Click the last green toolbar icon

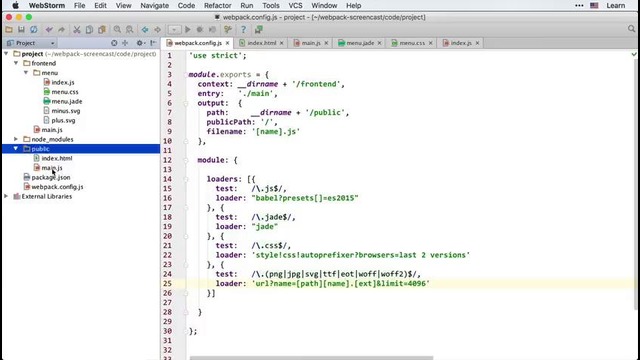(258, 29)
